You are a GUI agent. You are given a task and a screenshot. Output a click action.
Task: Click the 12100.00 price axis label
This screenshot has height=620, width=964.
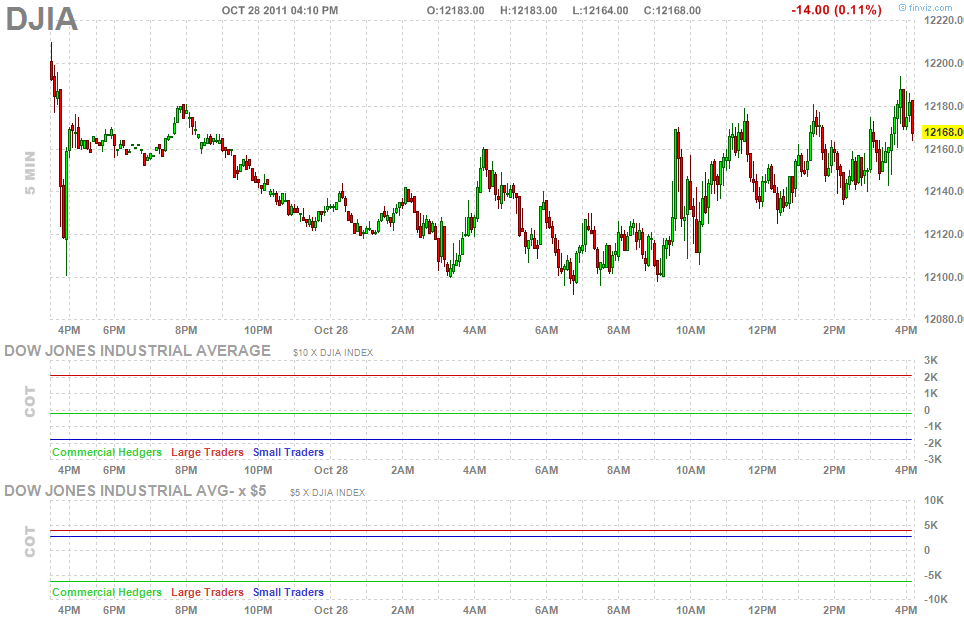coord(944,277)
